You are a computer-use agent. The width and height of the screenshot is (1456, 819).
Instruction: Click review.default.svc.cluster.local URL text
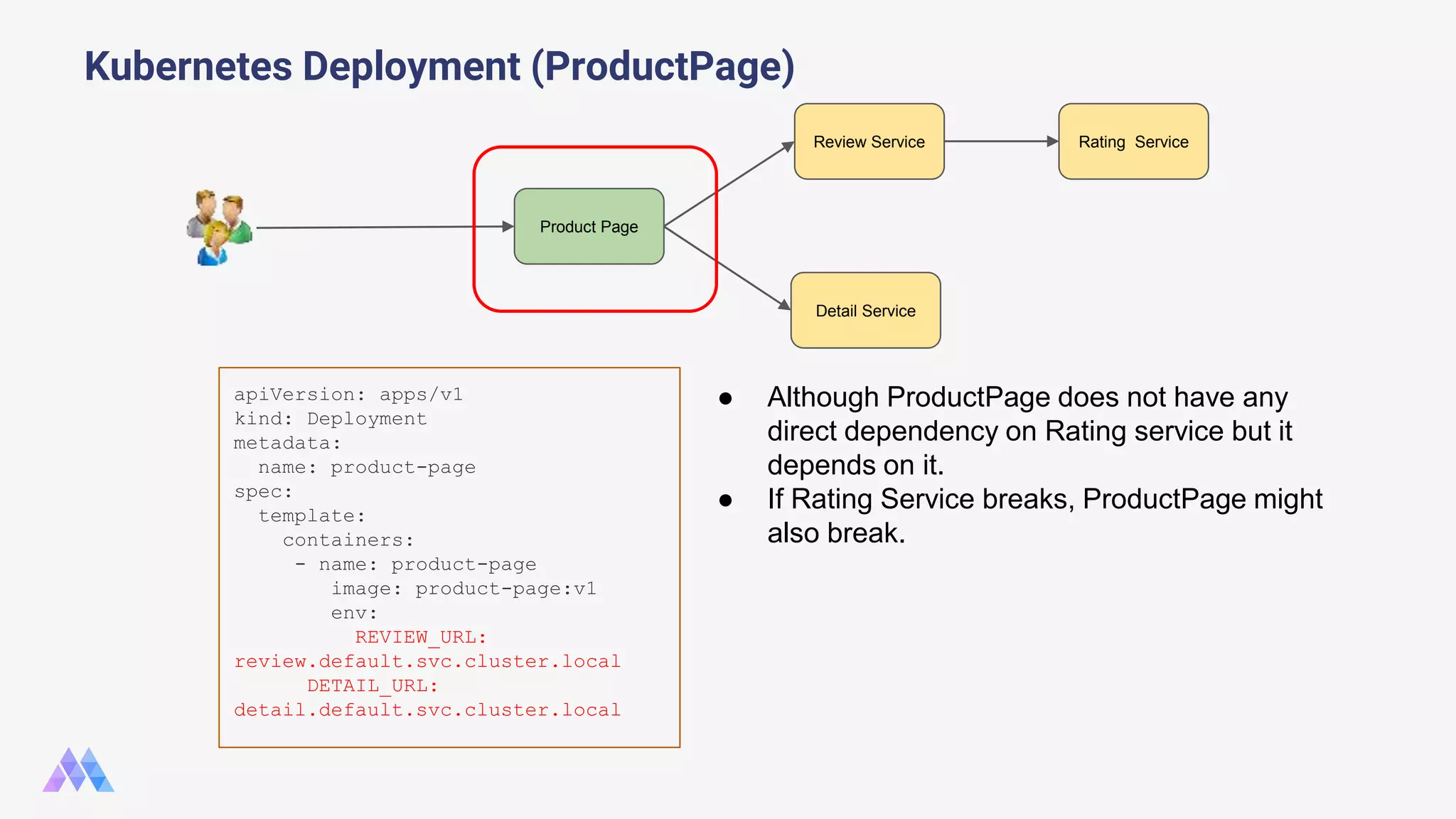[x=427, y=661]
